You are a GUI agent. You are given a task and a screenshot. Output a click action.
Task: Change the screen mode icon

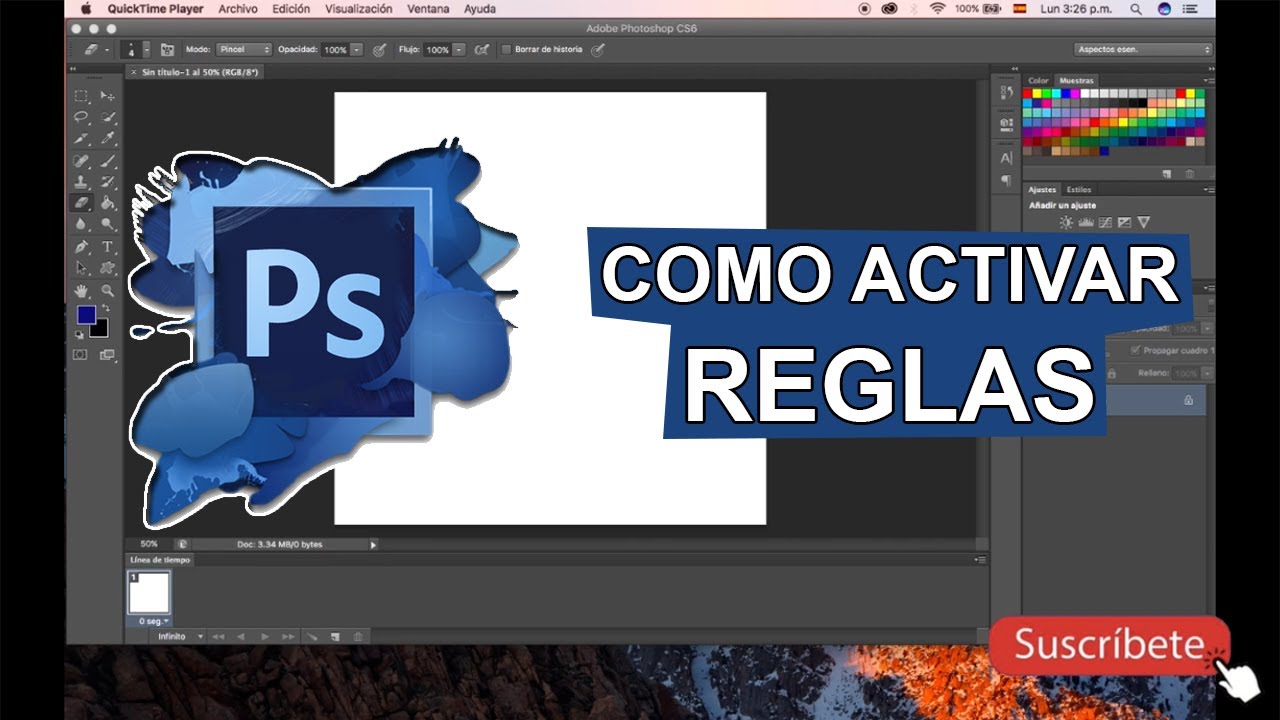point(106,354)
